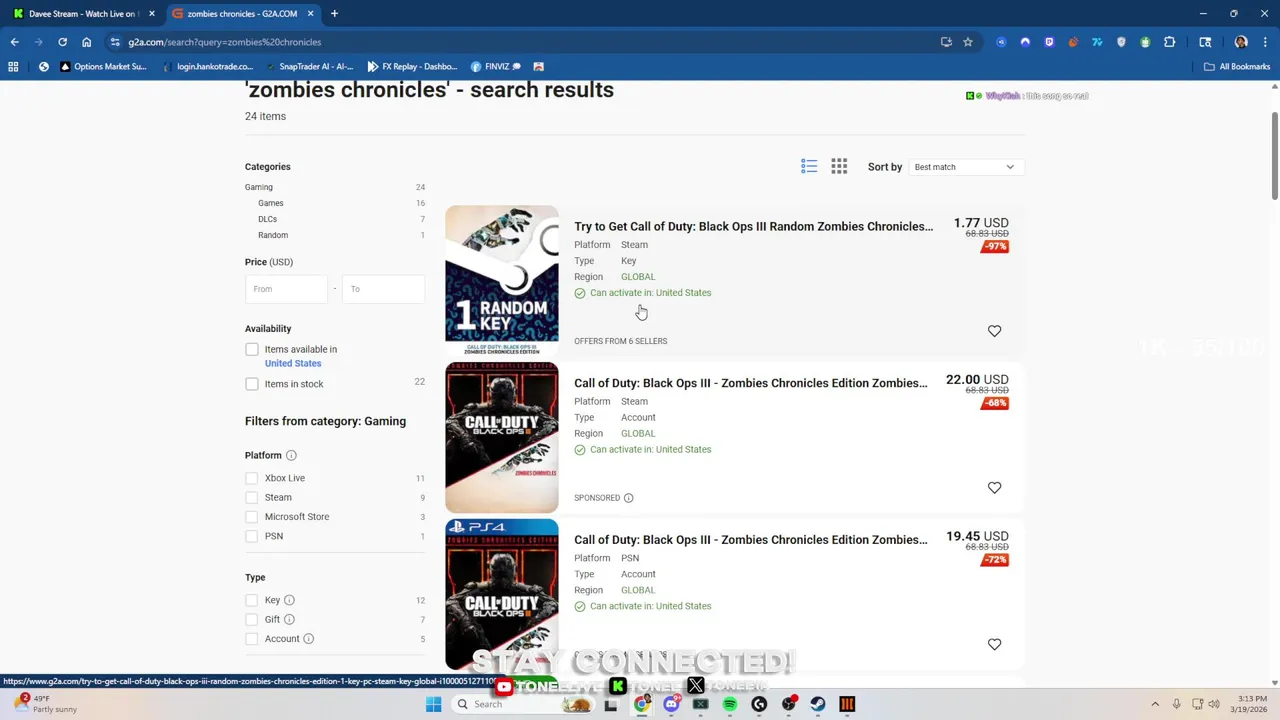
Task: Open browser apps grid in bookmarks bar
Action: (x=13, y=67)
